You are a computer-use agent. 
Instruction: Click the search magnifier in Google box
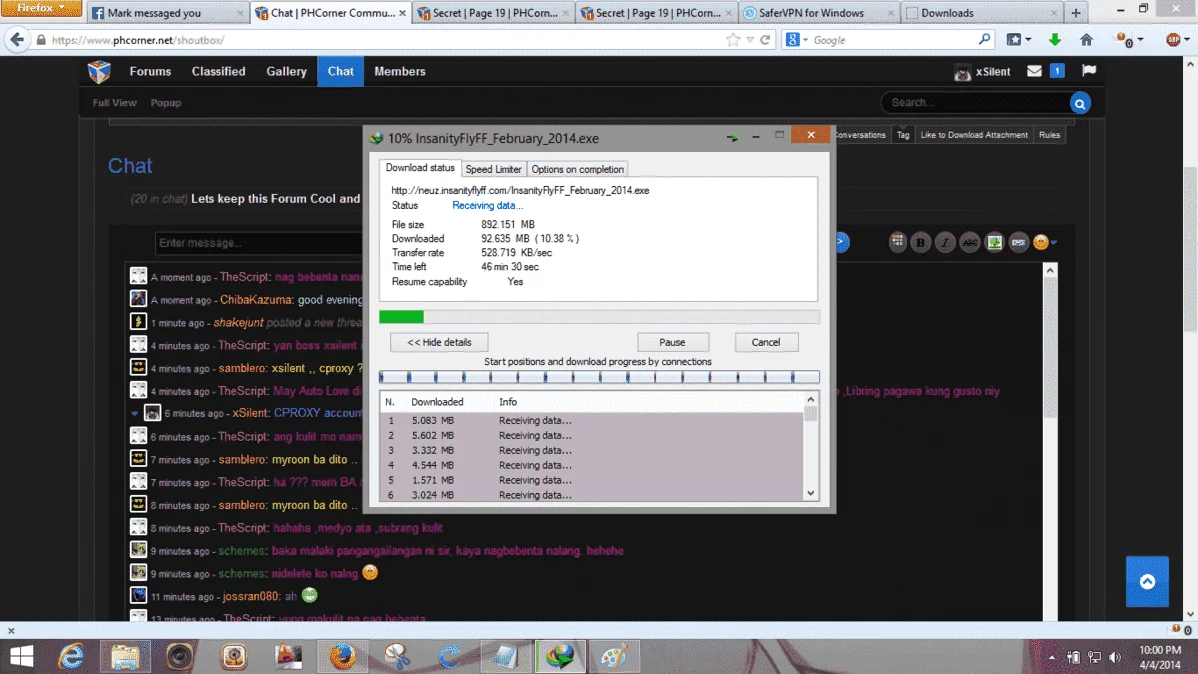(x=984, y=39)
